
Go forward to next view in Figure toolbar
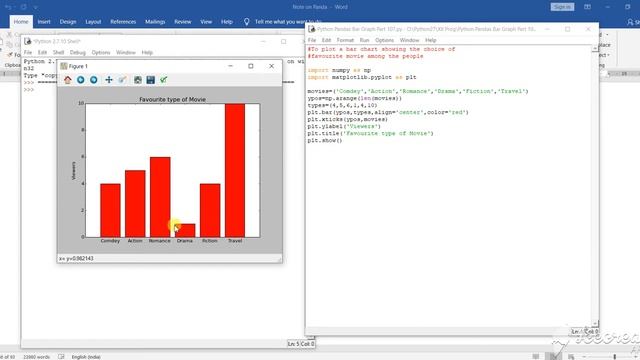[94, 80]
